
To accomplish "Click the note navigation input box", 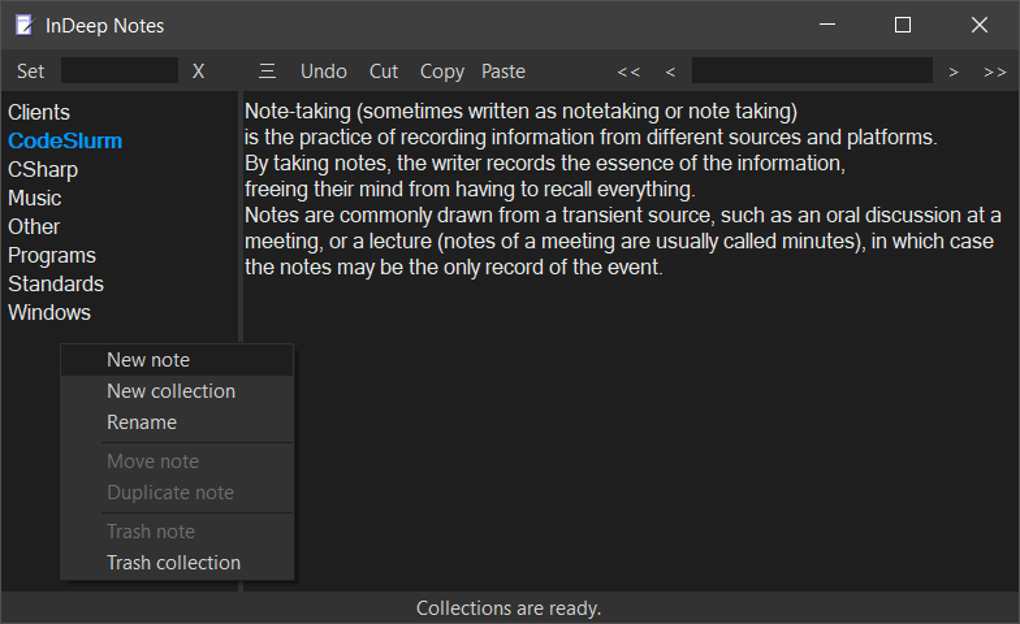I will pyautogui.click(x=811, y=71).
